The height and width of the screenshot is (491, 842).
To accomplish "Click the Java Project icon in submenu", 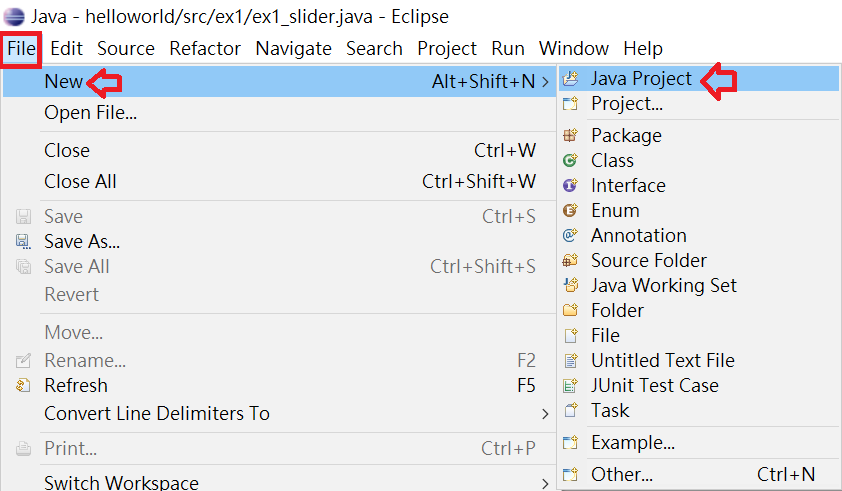I will pos(570,79).
